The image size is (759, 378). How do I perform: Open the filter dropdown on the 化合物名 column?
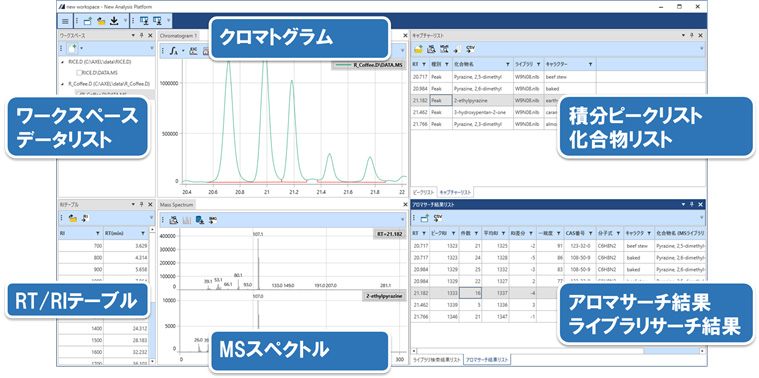[507, 64]
